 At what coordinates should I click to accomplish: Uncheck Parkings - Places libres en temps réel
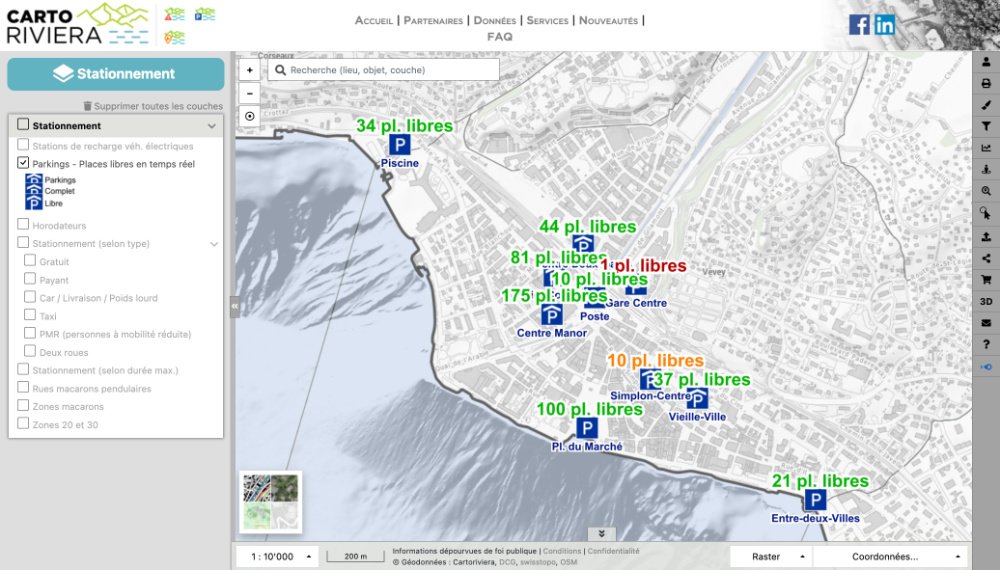click(x=24, y=162)
